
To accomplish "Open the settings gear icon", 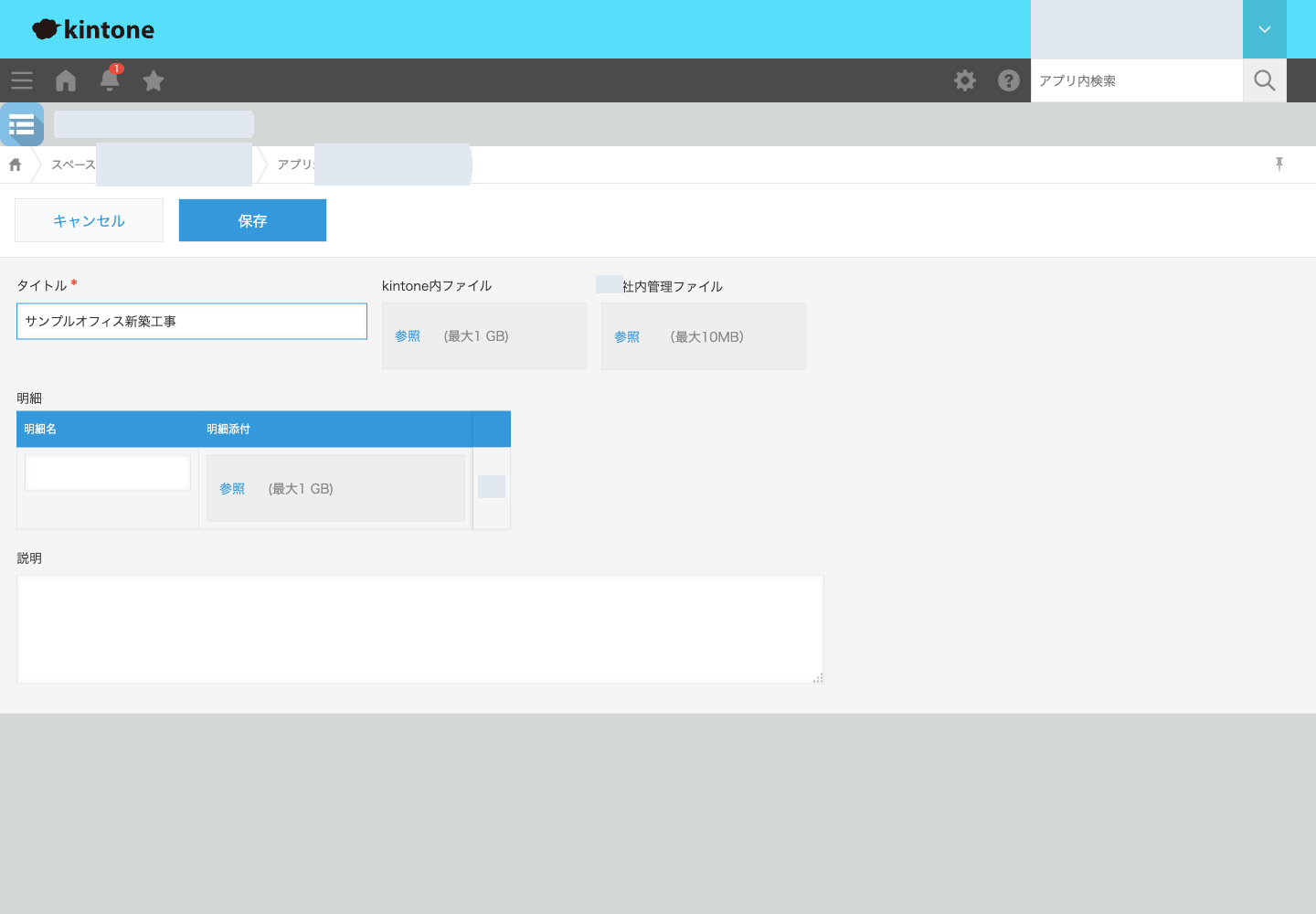I will 965,80.
